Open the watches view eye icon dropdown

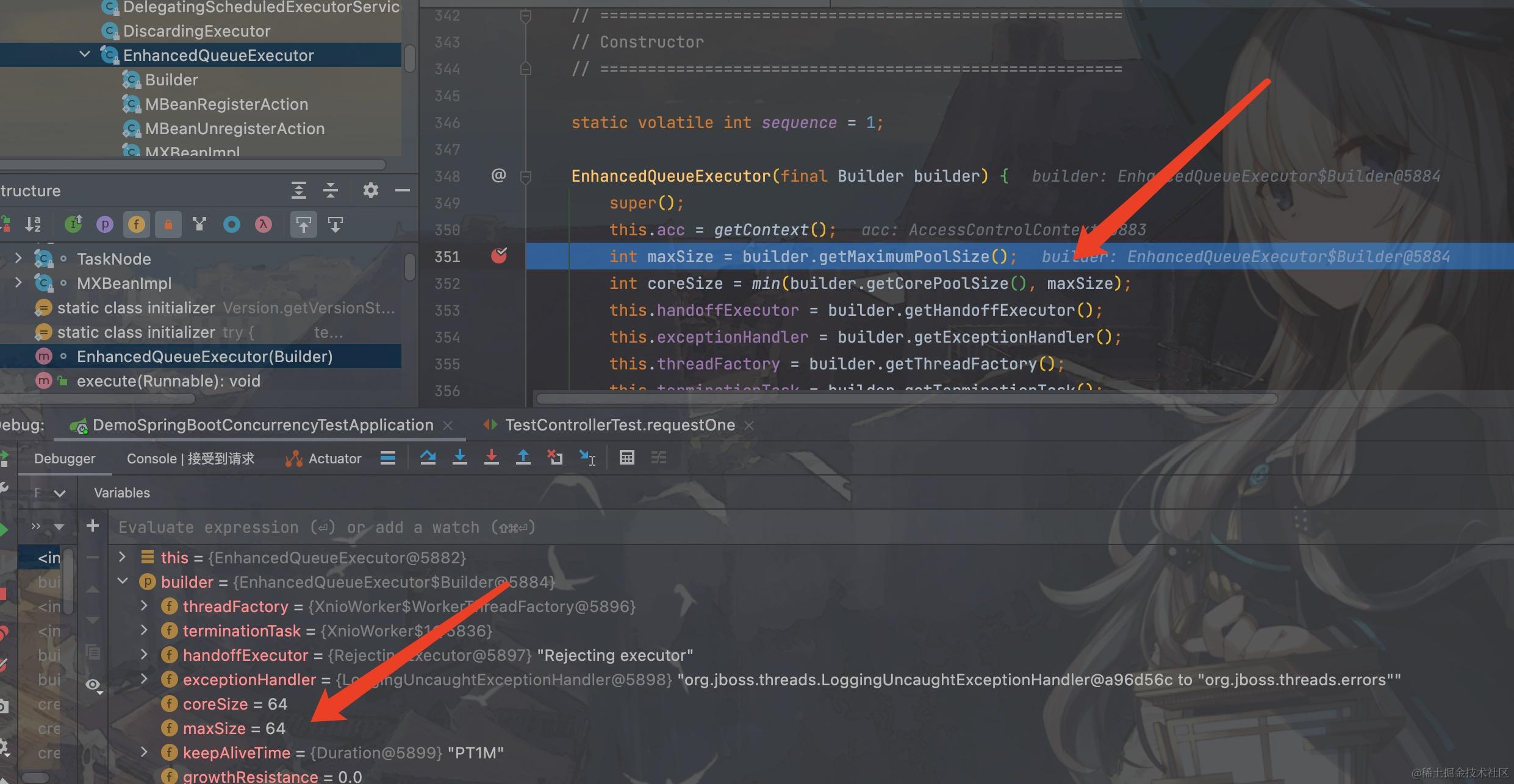(x=94, y=685)
